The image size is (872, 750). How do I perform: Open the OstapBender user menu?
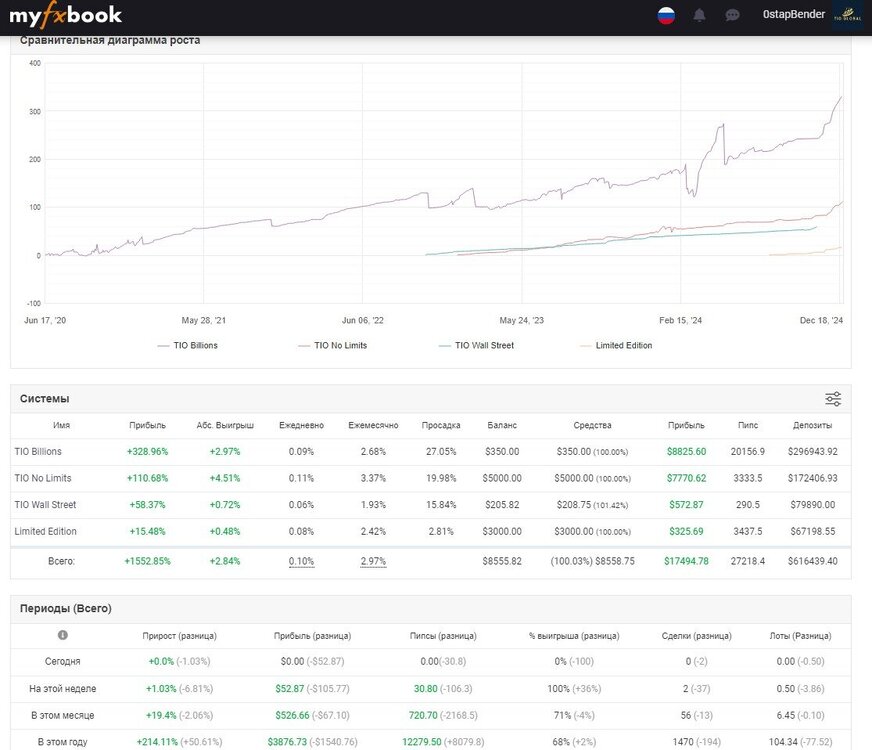[x=794, y=14]
